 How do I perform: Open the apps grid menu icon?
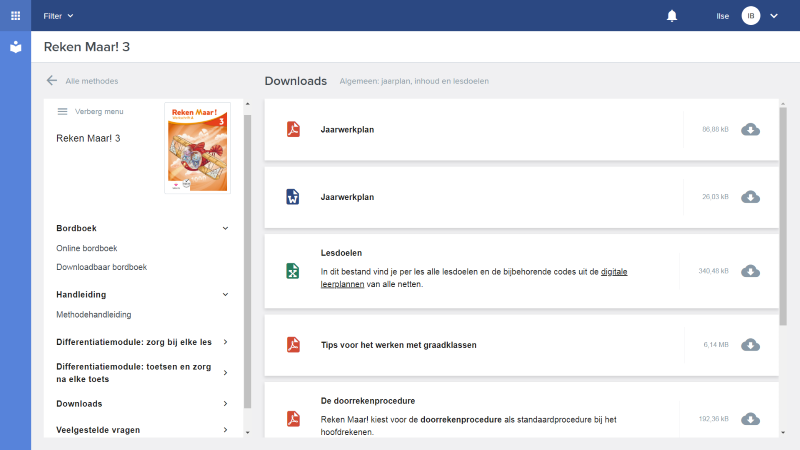(x=15, y=16)
